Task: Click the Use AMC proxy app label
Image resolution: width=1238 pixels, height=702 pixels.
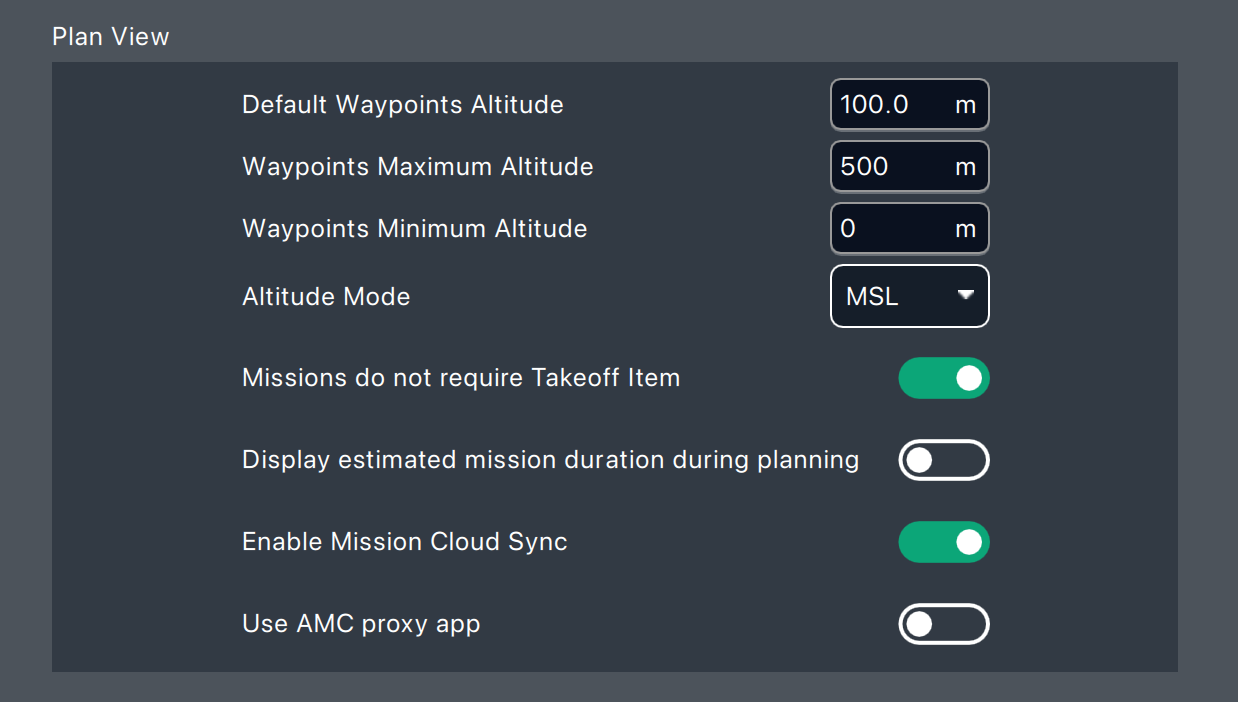Action: coord(361,625)
